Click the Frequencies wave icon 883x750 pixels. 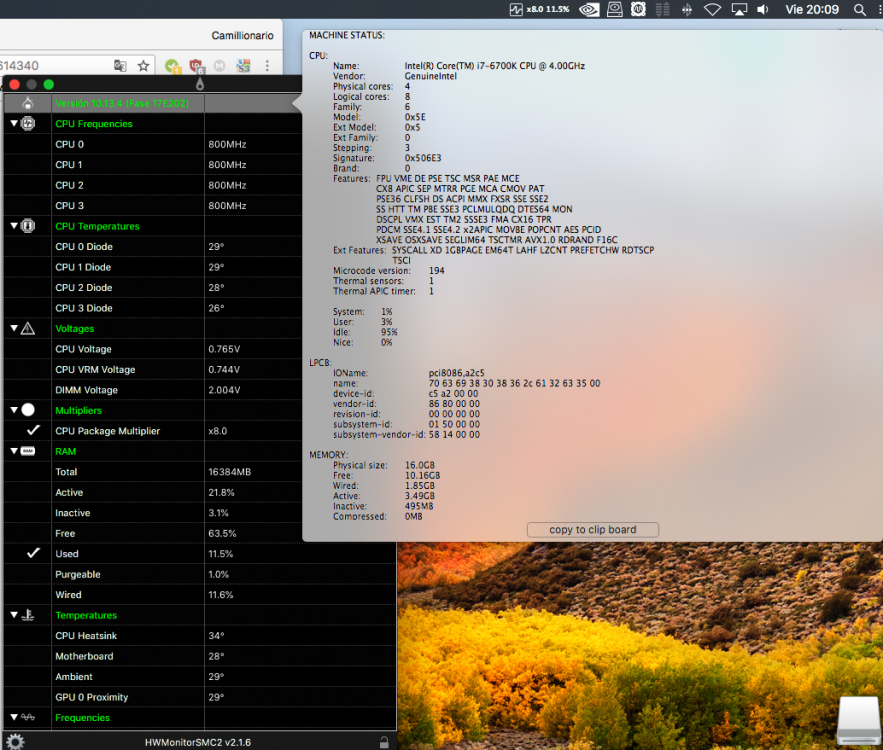point(28,717)
